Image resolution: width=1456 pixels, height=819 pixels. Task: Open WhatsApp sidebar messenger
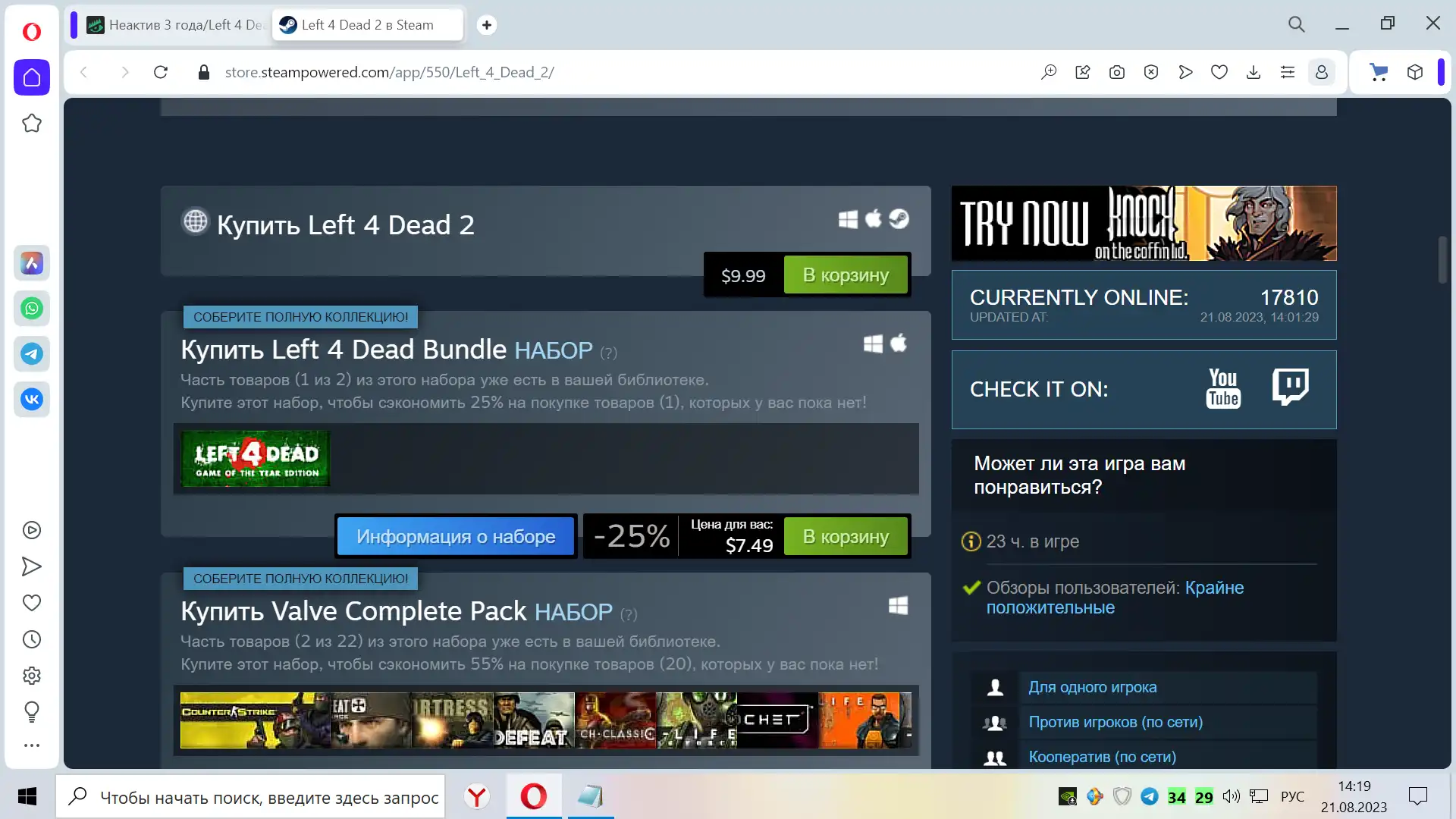click(32, 309)
